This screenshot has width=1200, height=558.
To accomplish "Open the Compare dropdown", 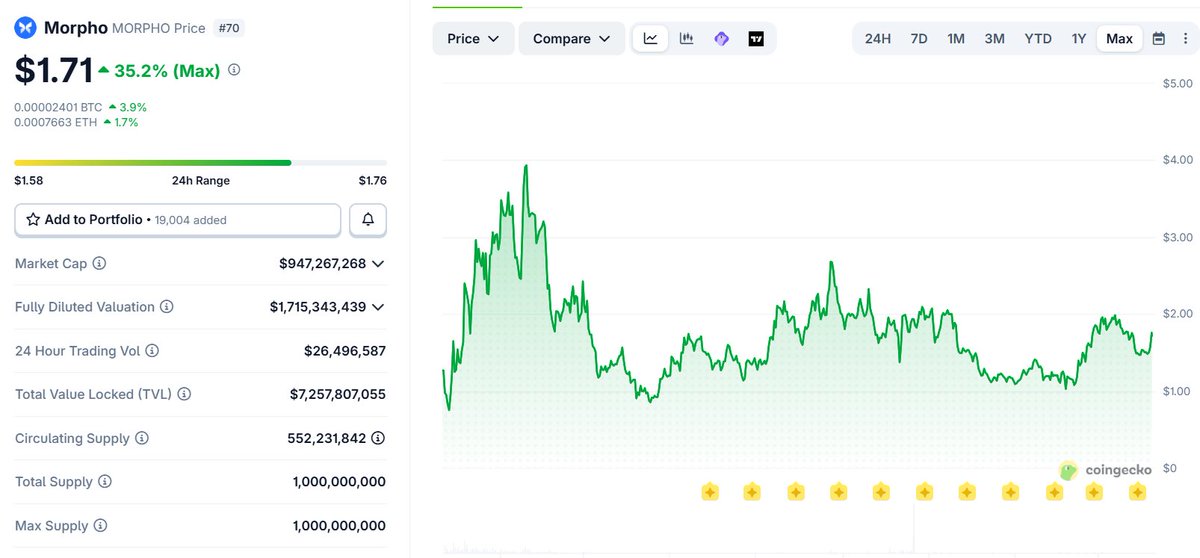I will coord(571,39).
